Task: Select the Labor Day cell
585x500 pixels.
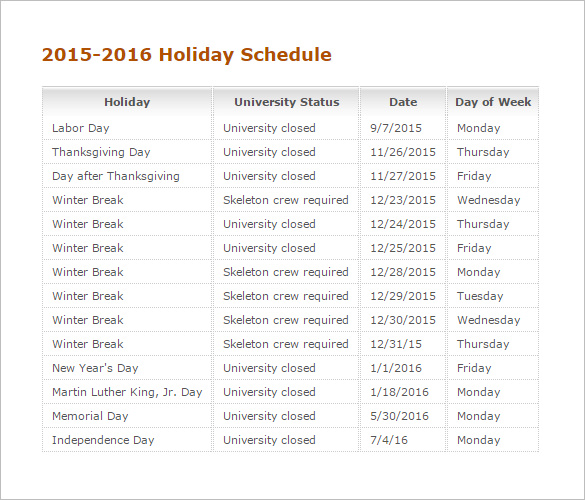Action: [127, 128]
